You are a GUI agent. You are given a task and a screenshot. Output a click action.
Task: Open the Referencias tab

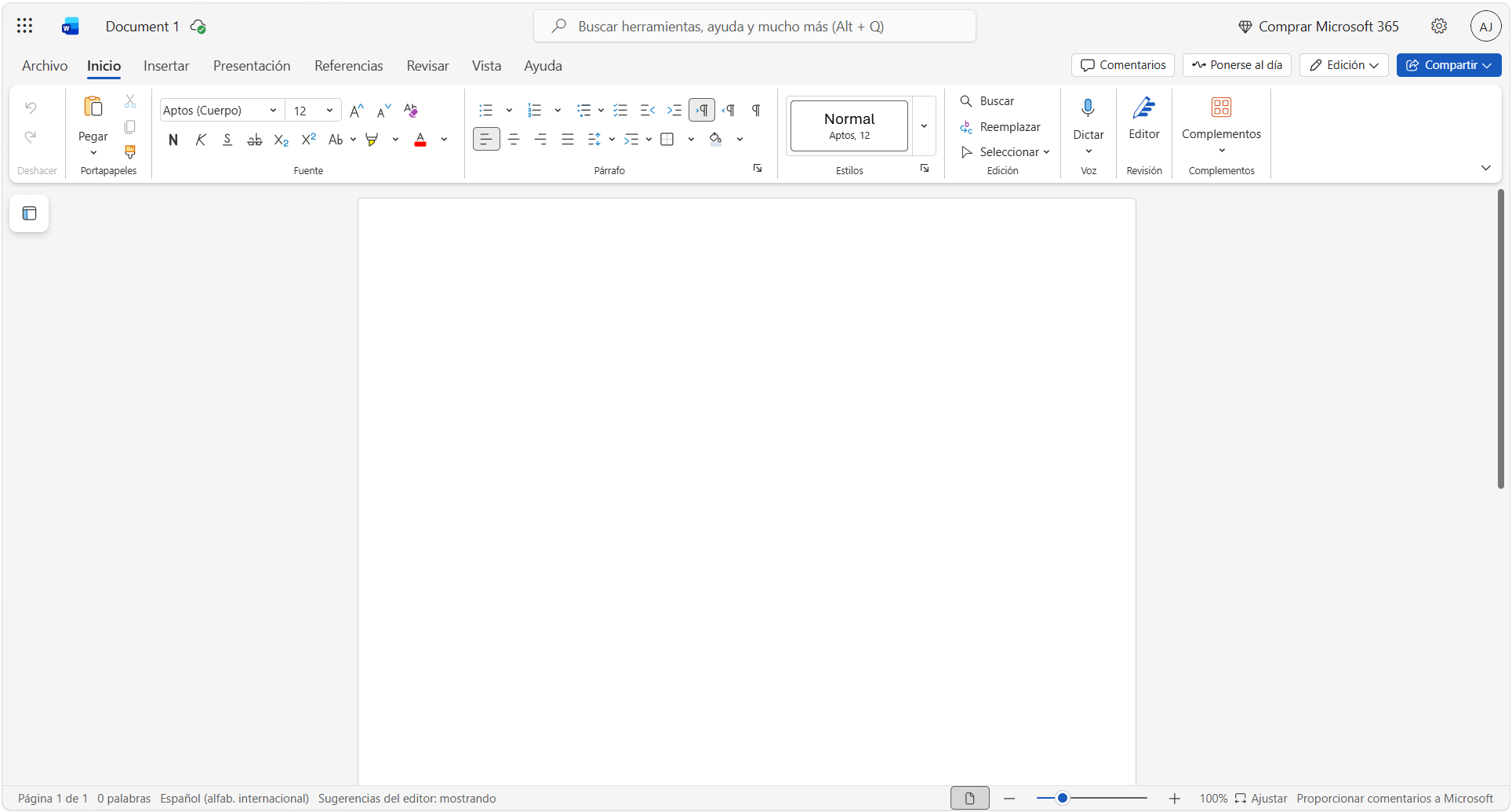coord(348,66)
